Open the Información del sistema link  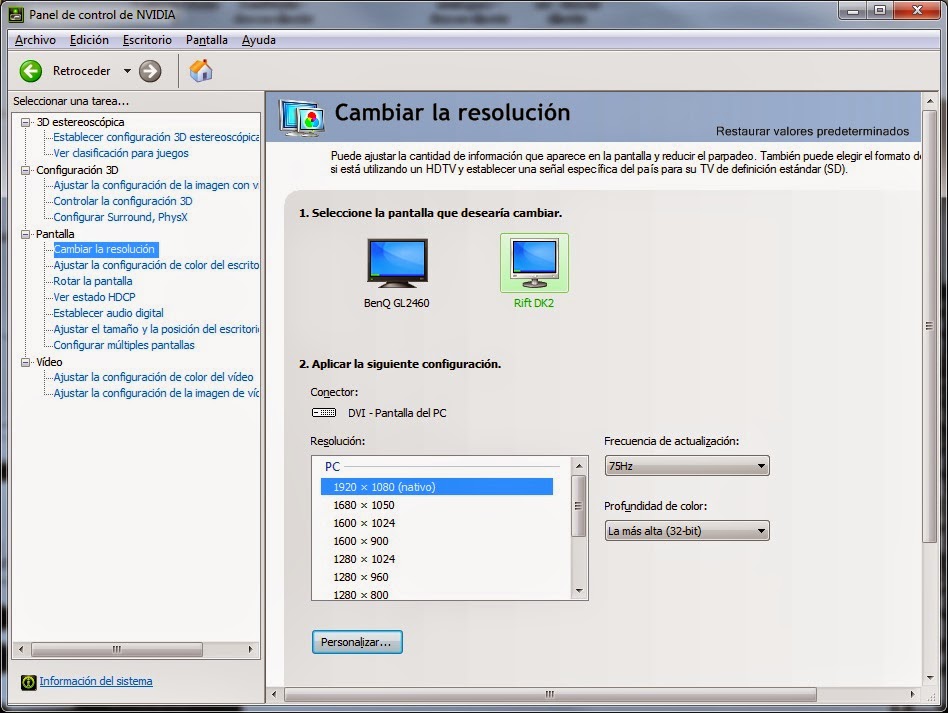[96, 682]
